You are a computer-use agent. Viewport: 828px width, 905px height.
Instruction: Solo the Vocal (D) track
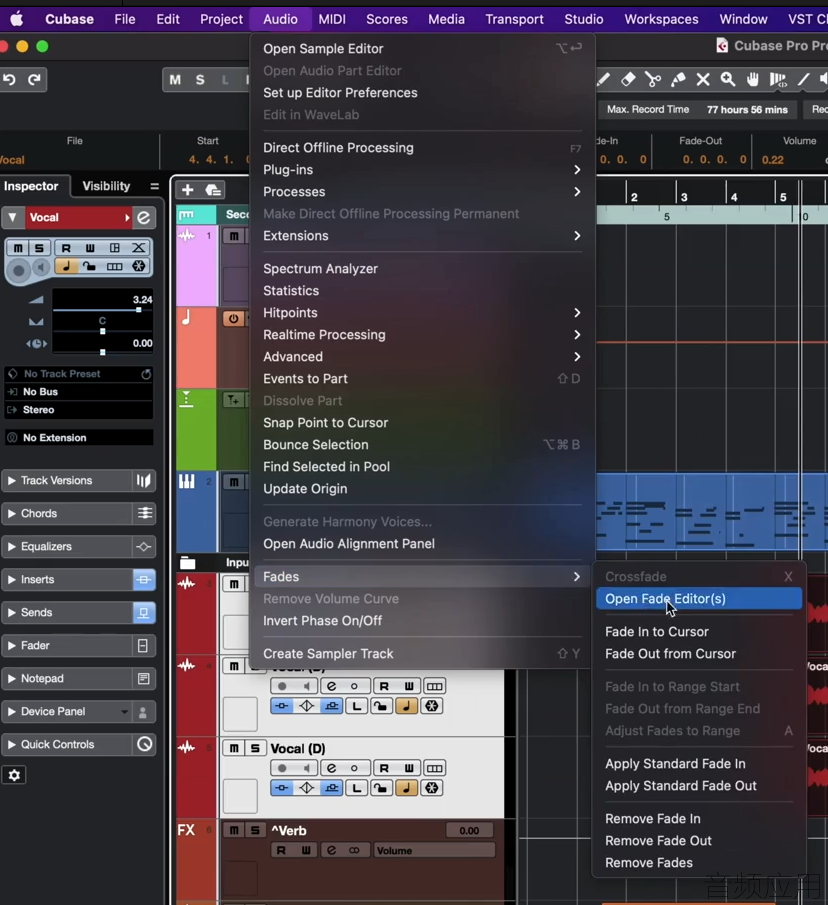pos(255,749)
